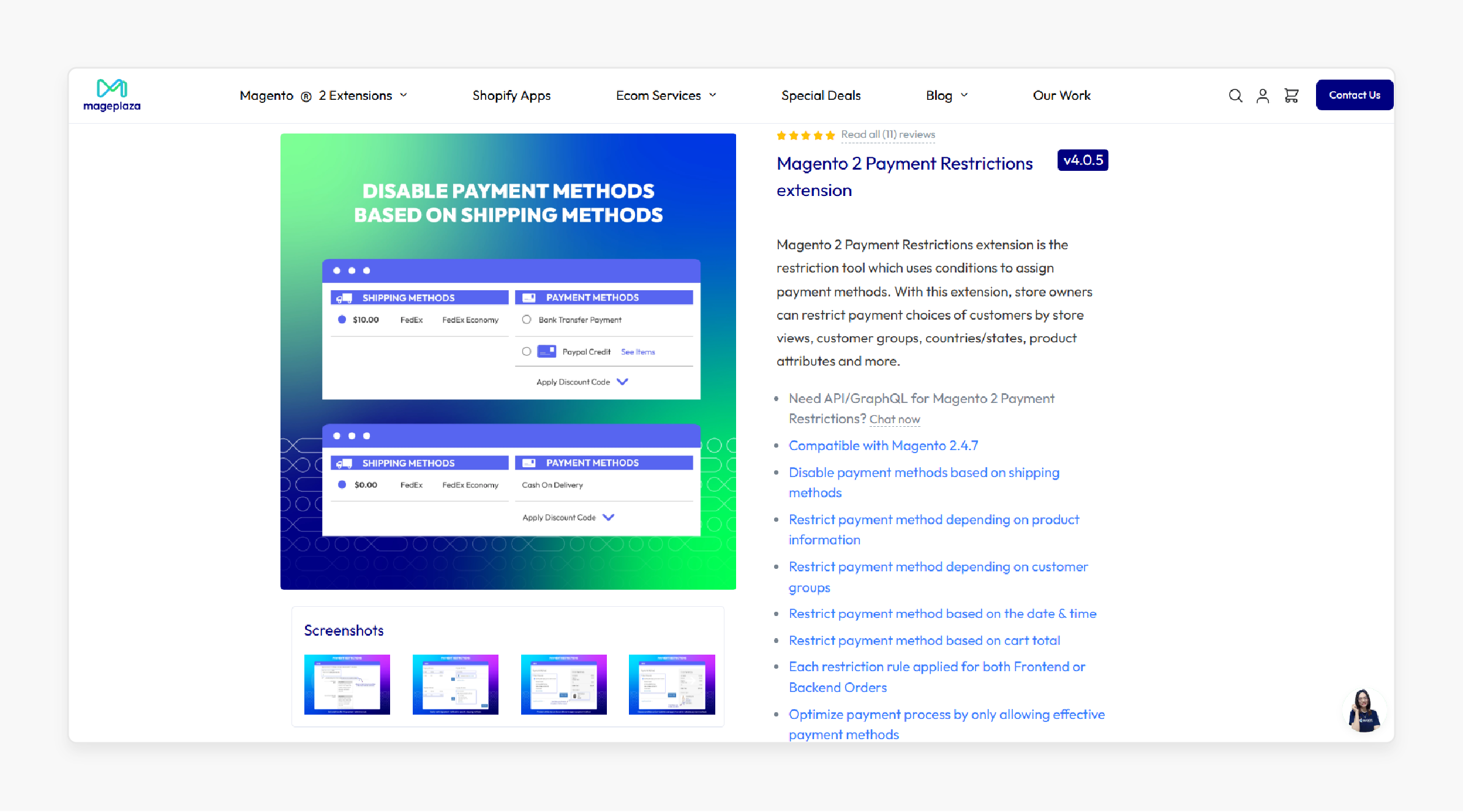Click the Chat now link
The height and width of the screenshot is (812, 1463).
(895, 419)
